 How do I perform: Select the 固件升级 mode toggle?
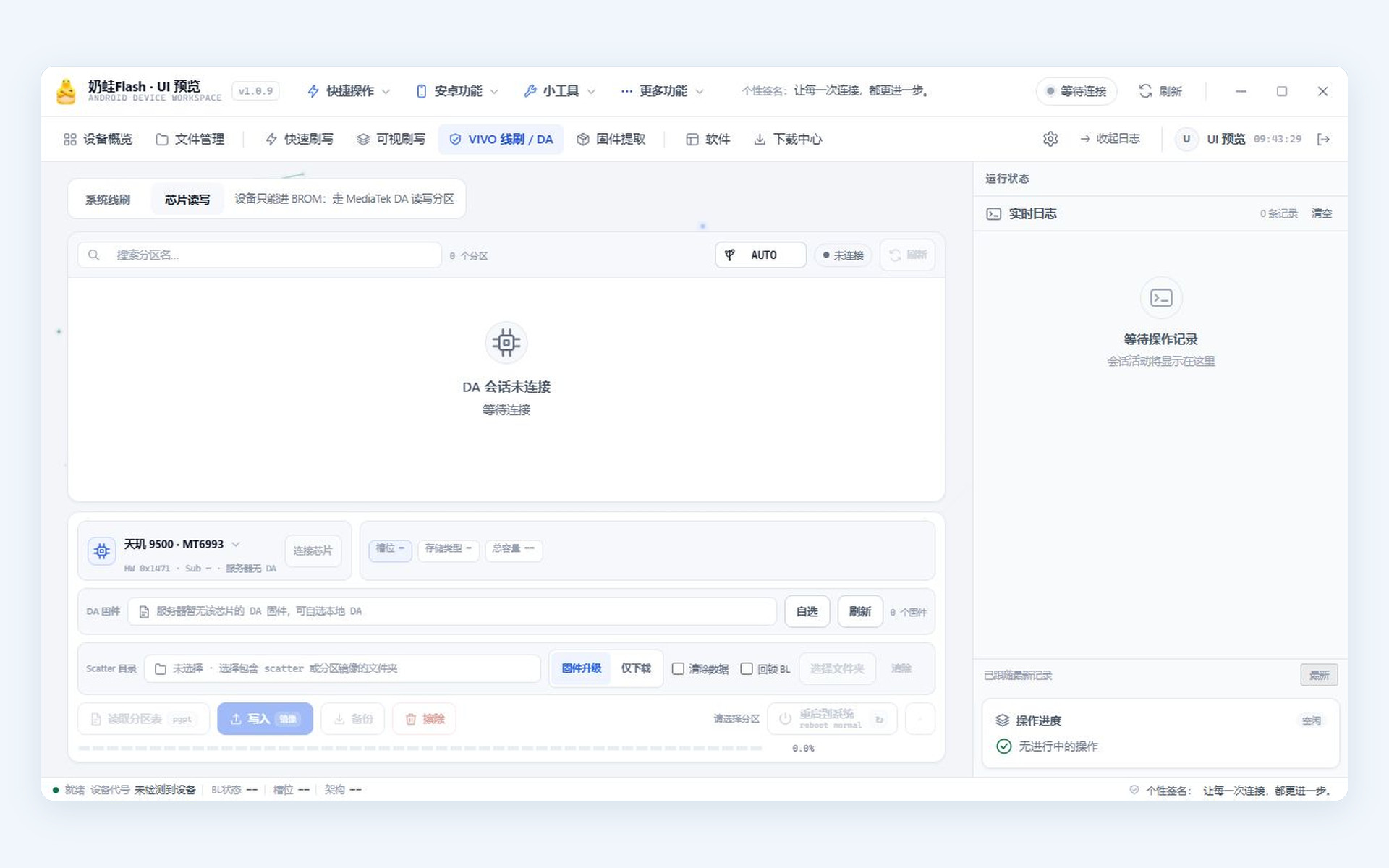[582, 668]
